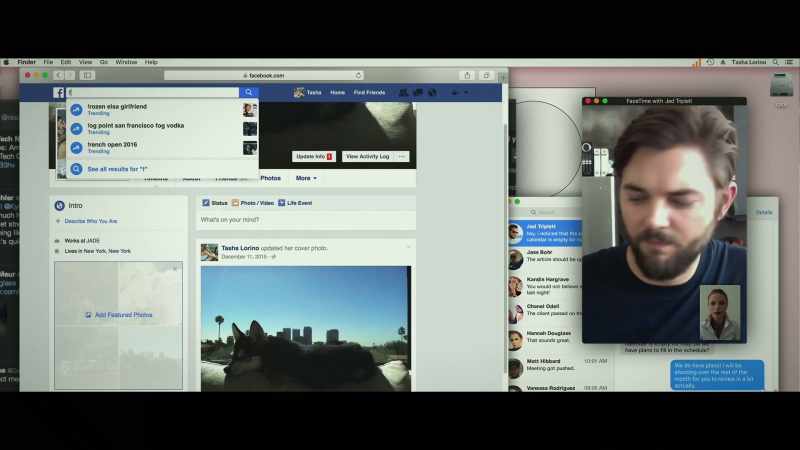Click 'Lives in New York, New York' line
The image size is (800, 450).
pyautogui.click(x=97, y=251)
